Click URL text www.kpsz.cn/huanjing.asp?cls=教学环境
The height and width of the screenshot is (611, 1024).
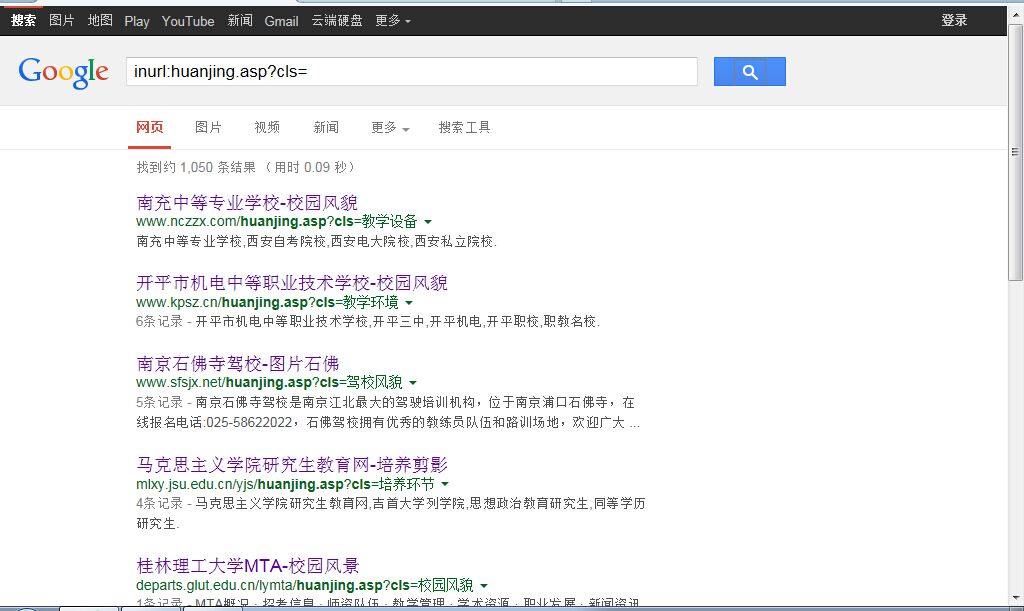[x=267, y=302]
